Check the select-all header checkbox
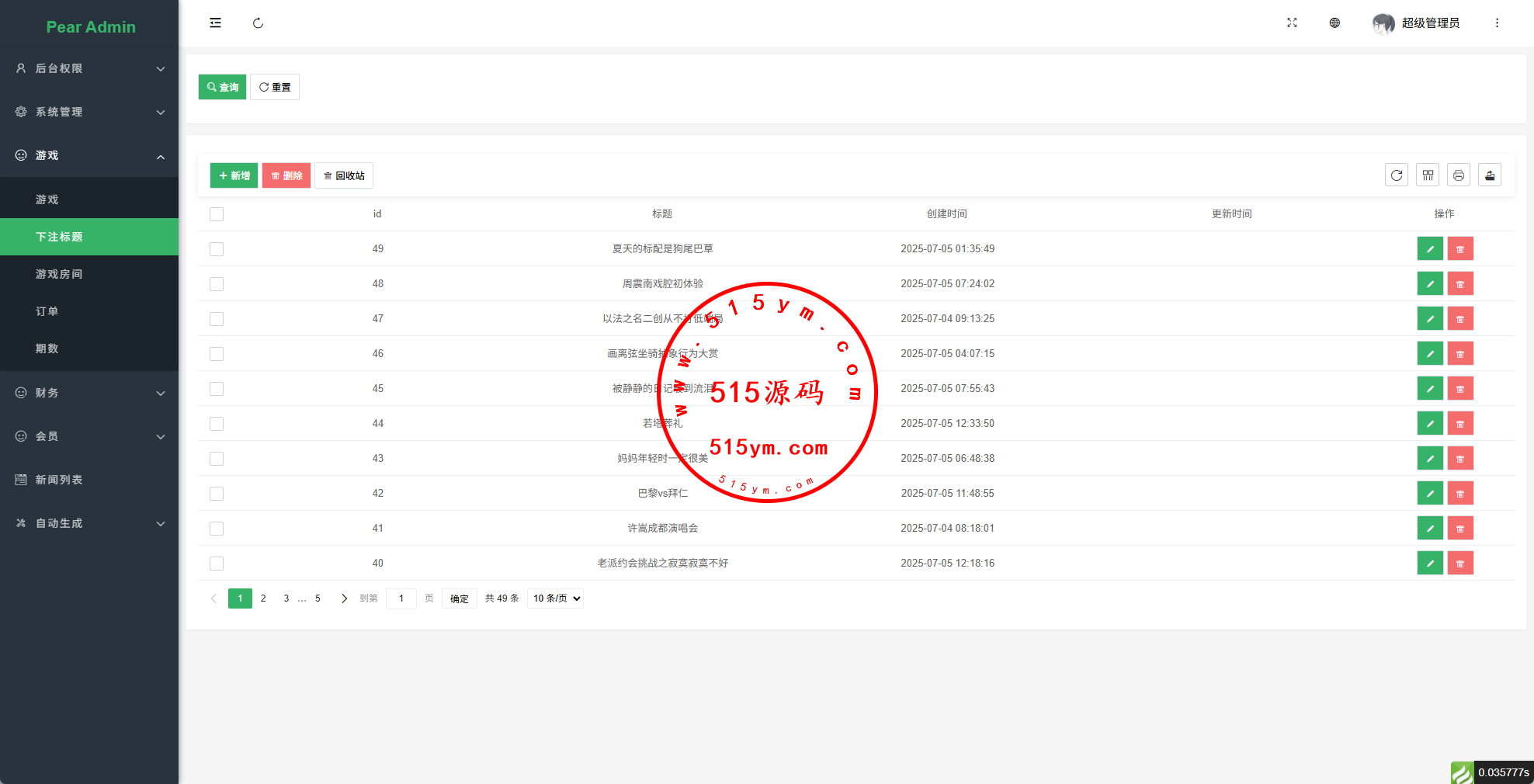 coord(217,214)
